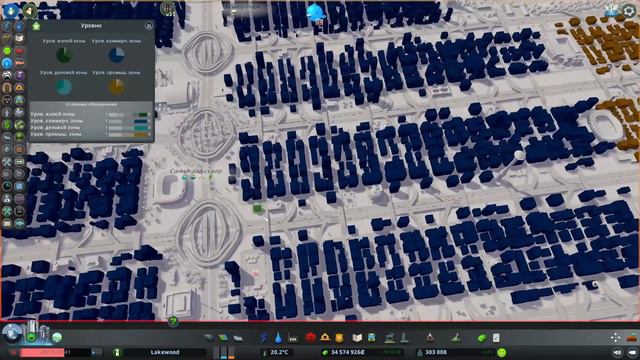Open city info icon left of Lakewood
Screen dimensions: 640x360
pyautogui.click(x=117, y=352)
